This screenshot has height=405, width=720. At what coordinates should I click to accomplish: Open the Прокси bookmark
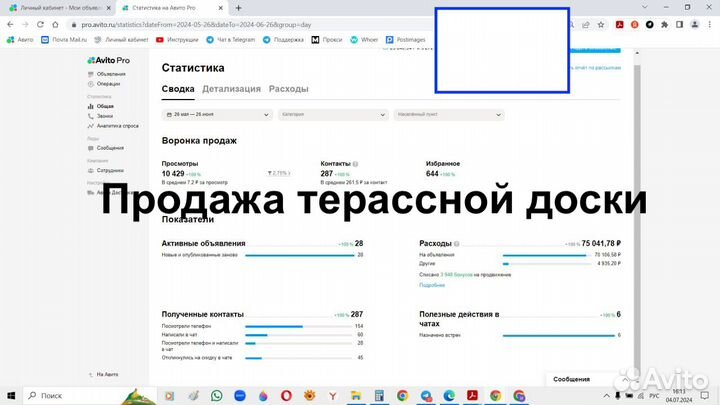[x=327, y=40]
